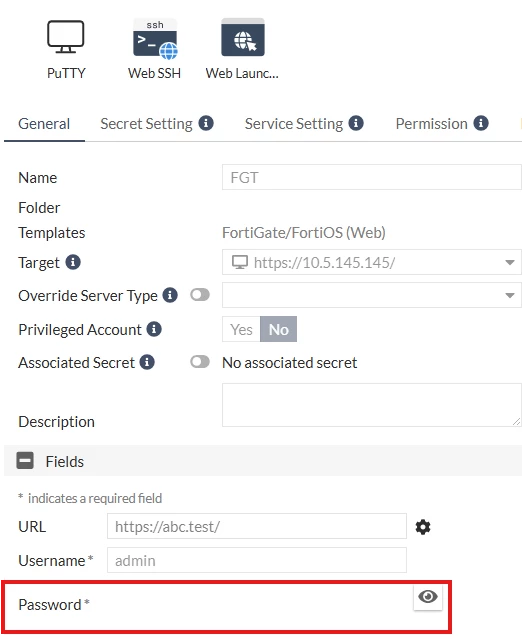Enable the Associated Secret switch
Viewport: 522px width, 639px height.
tap(200, 361)
